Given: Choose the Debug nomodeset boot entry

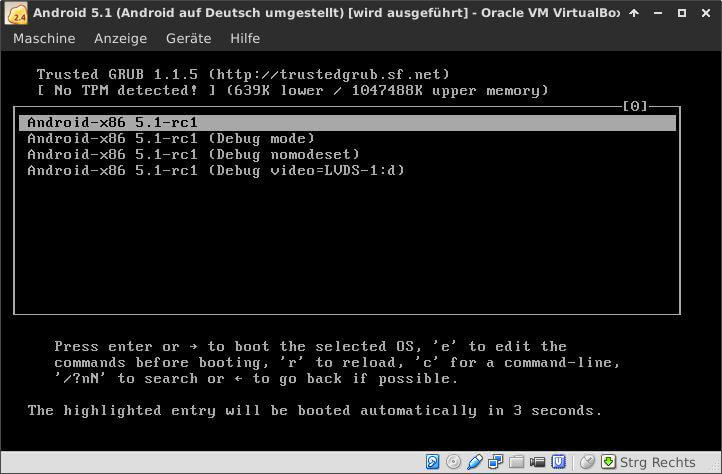Looking at the screenshot, I should click(193, 155).
